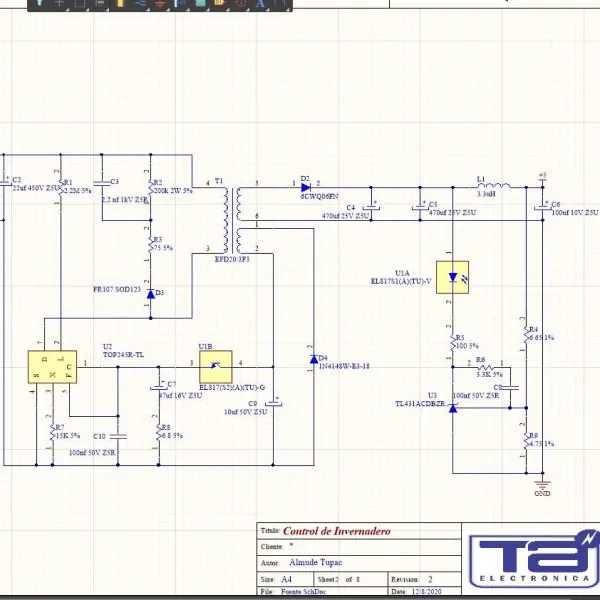Select the R8 resistor symbol
The image size is (600, 600).
(158, 432)
